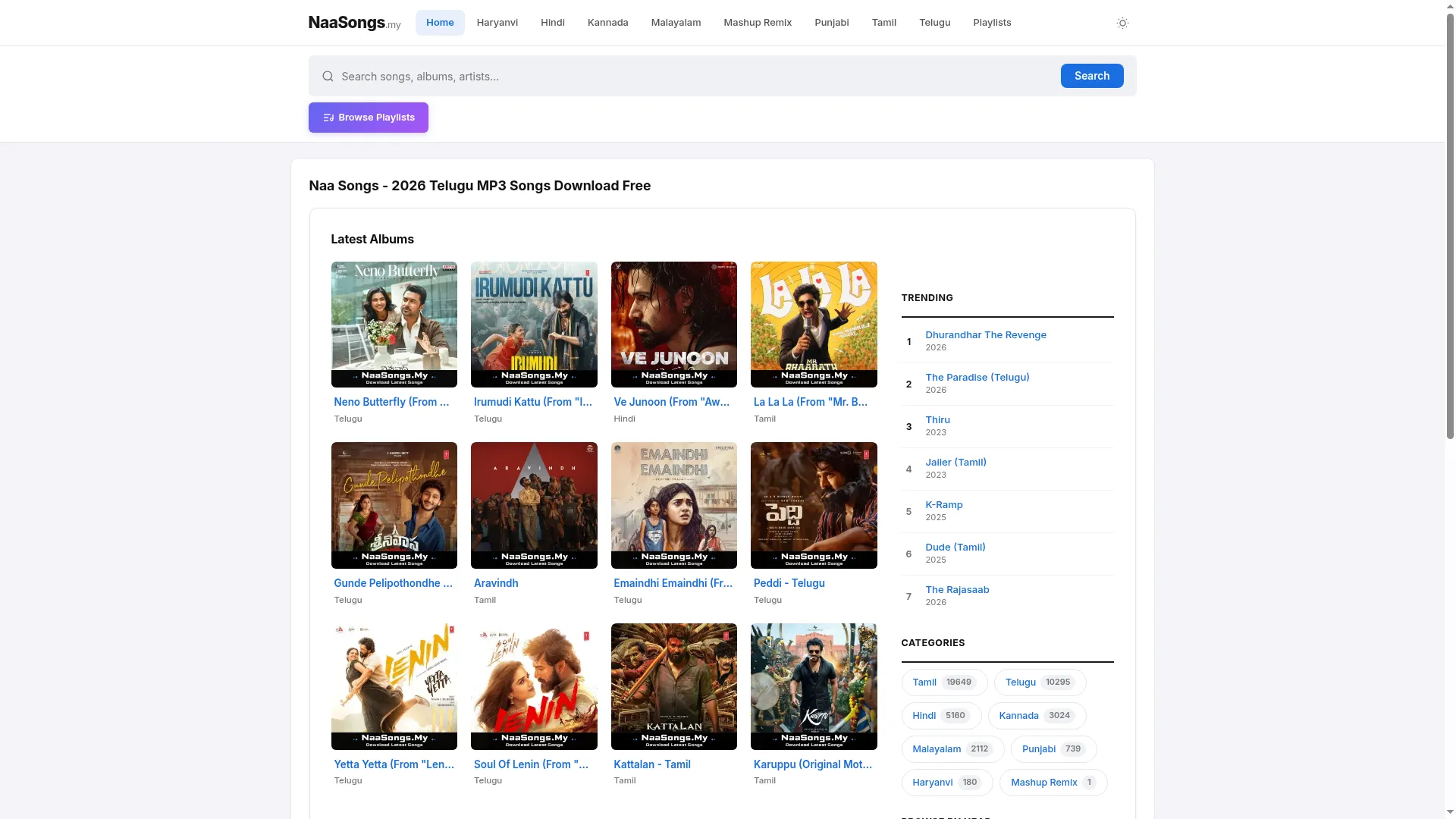
Task: Open trending Dhurandhar The Revenge link
Action: pos(985,334)
